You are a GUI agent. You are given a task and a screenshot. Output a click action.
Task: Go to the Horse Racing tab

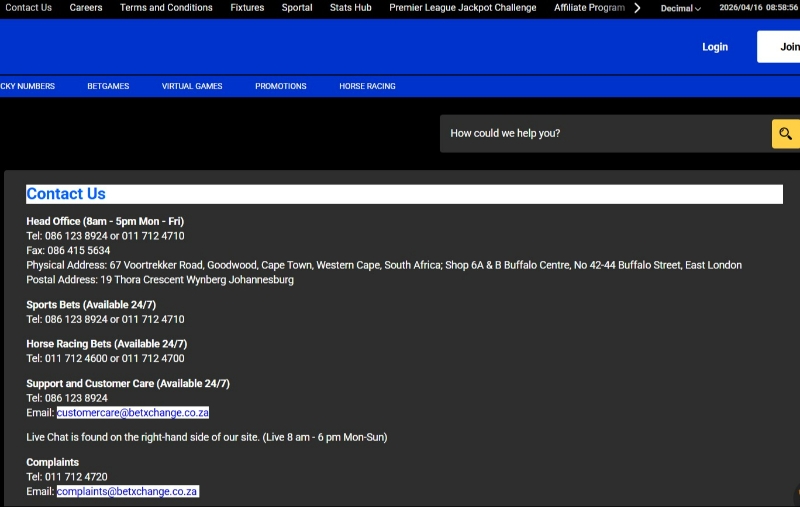coord(367,86)
